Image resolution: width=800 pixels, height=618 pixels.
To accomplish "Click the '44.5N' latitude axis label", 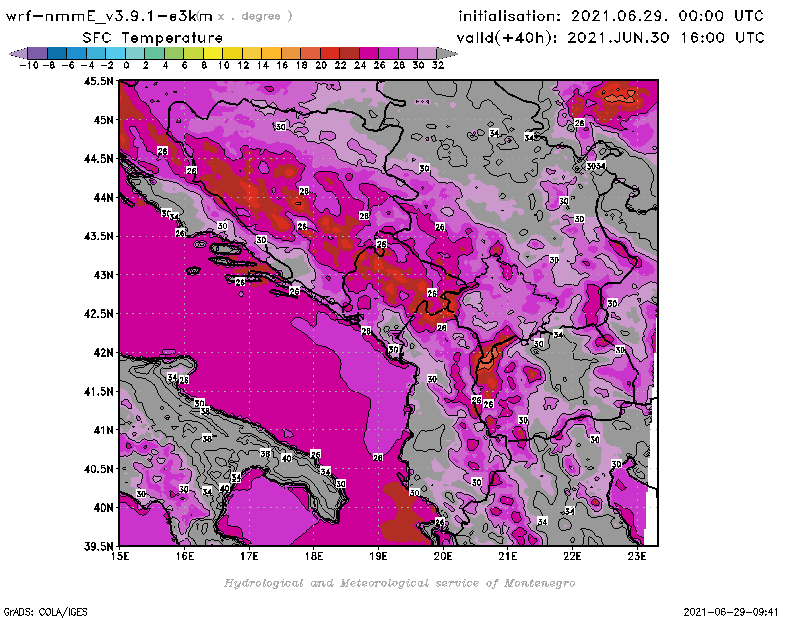I will 98,159.
